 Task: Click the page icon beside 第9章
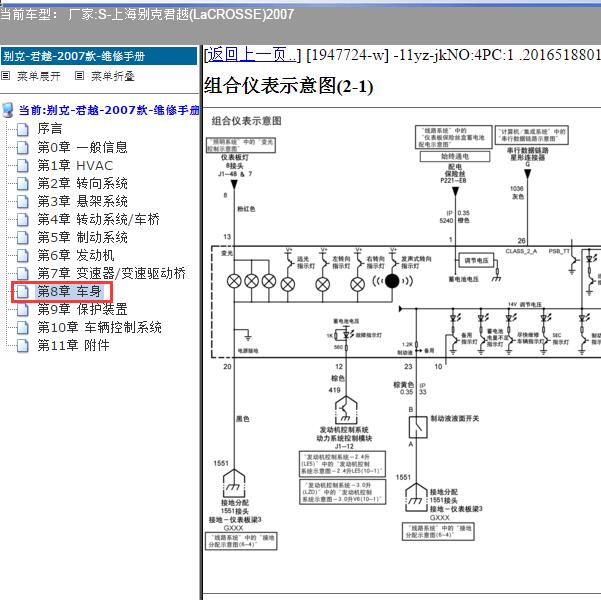23,310
